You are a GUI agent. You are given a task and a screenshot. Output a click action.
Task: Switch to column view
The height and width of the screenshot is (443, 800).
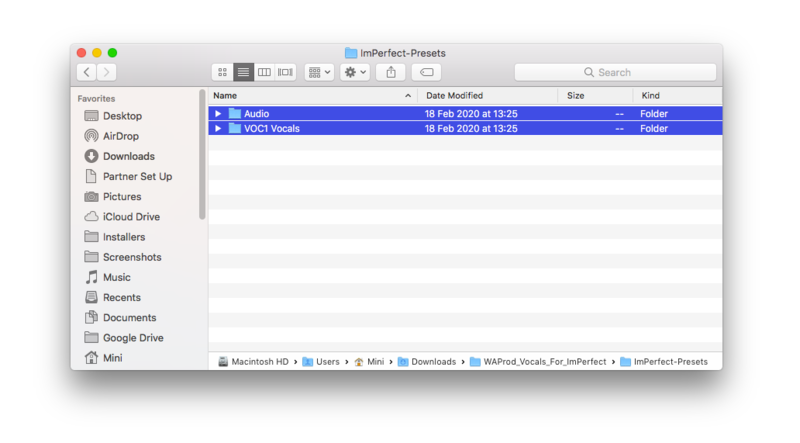(264, 72)
